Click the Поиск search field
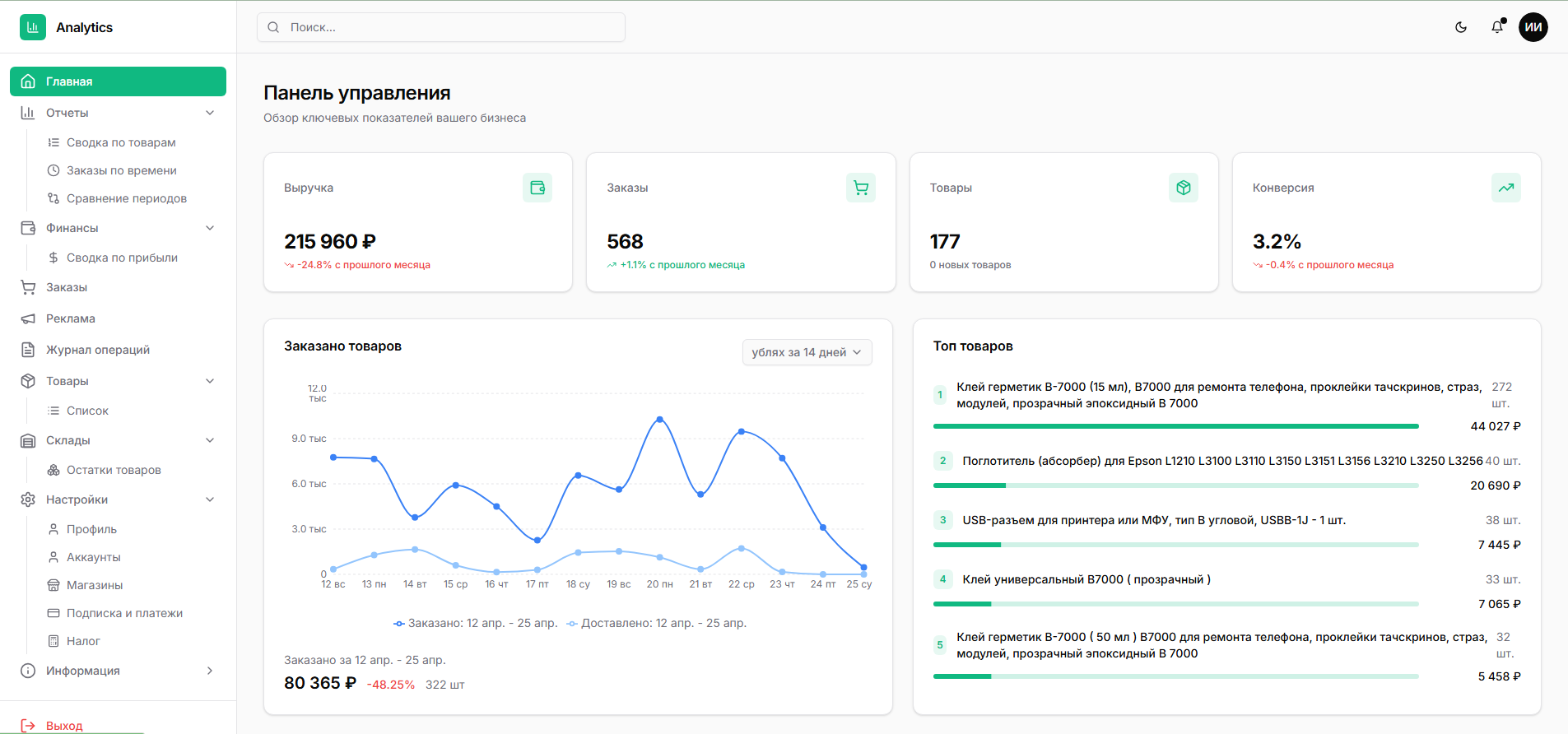1568x734 pixels. tap(441, 27)
